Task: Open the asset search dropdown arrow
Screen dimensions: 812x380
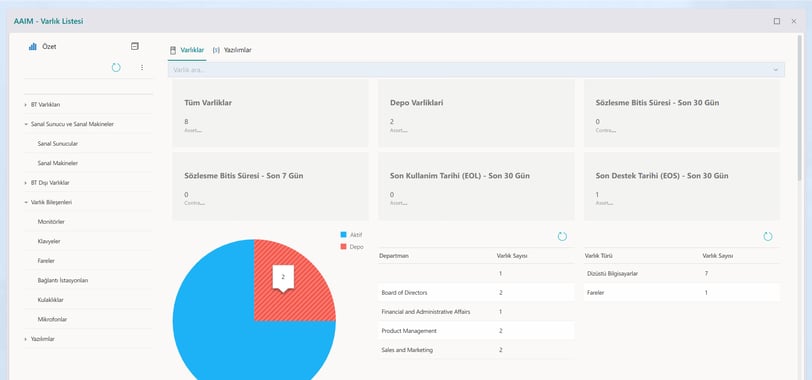Action: 775,70
